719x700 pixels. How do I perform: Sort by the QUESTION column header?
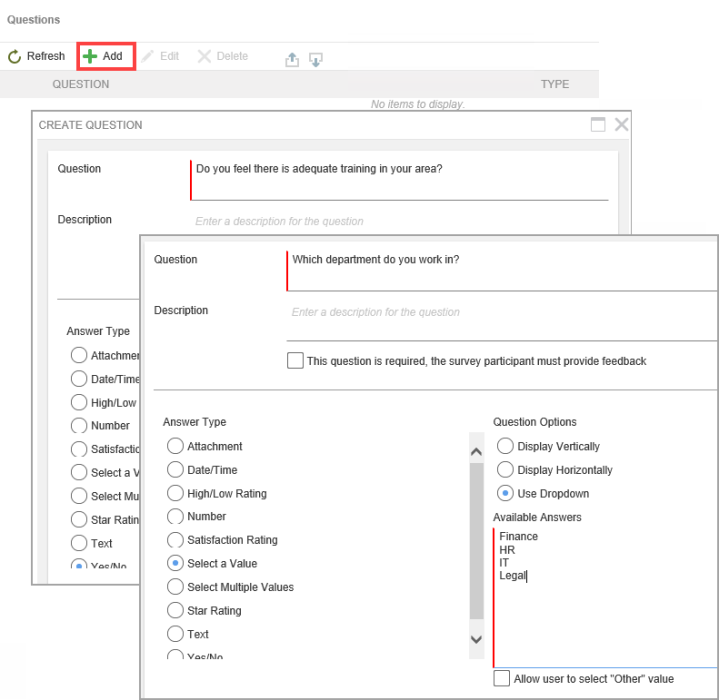pyautogui.click(x=81, y=85)
